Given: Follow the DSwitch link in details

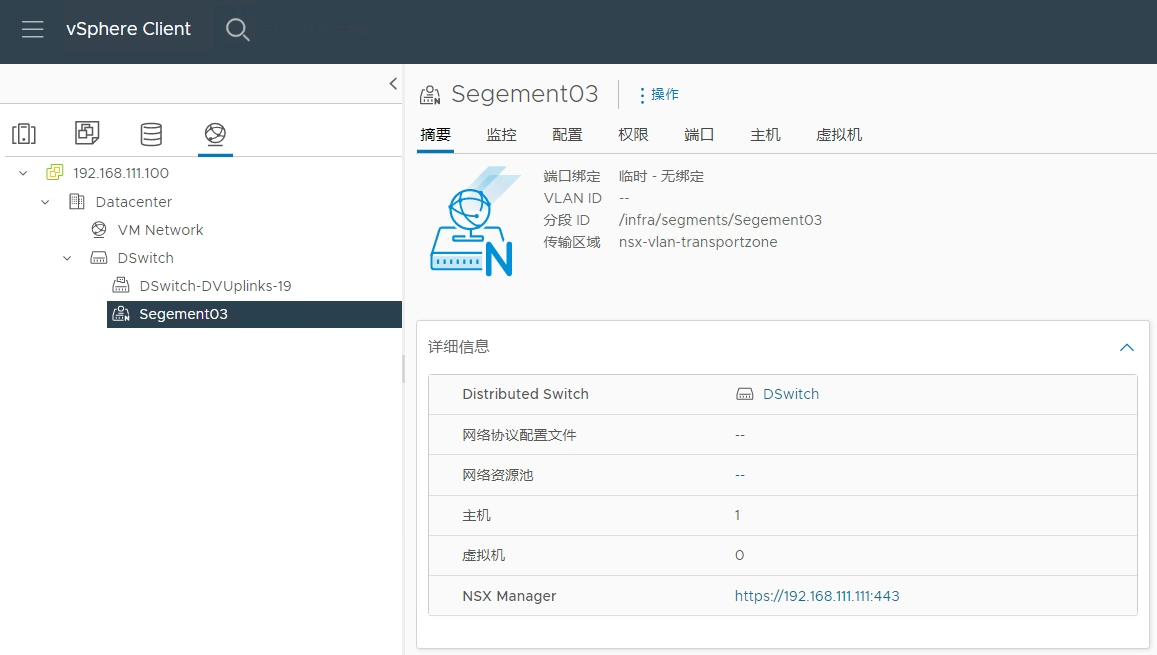Looking at the screenshot, I should [x=790, y=394].
